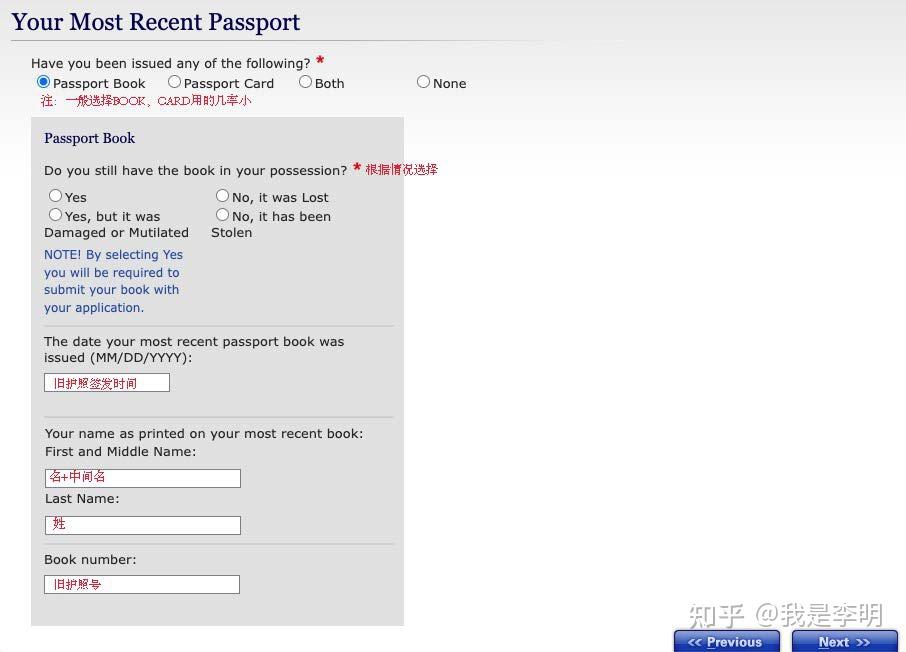
Task: Select the Passport Card radio option
Action: coord(174,82)
